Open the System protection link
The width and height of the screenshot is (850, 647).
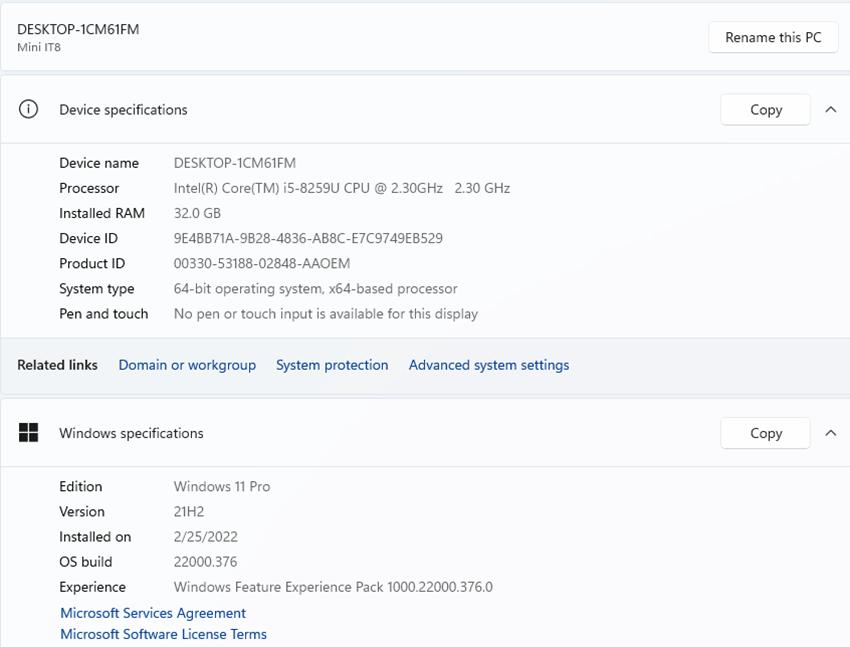(x=332, y=365)
